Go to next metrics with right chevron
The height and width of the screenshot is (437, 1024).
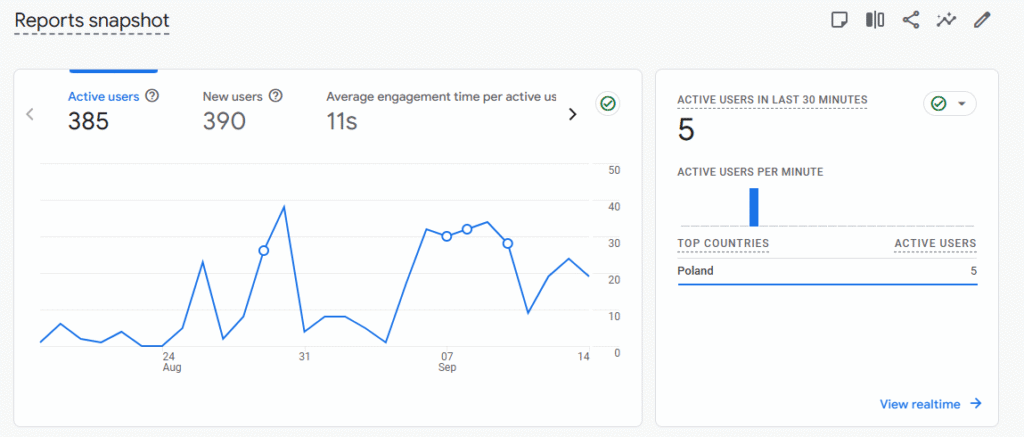point(573,114)
